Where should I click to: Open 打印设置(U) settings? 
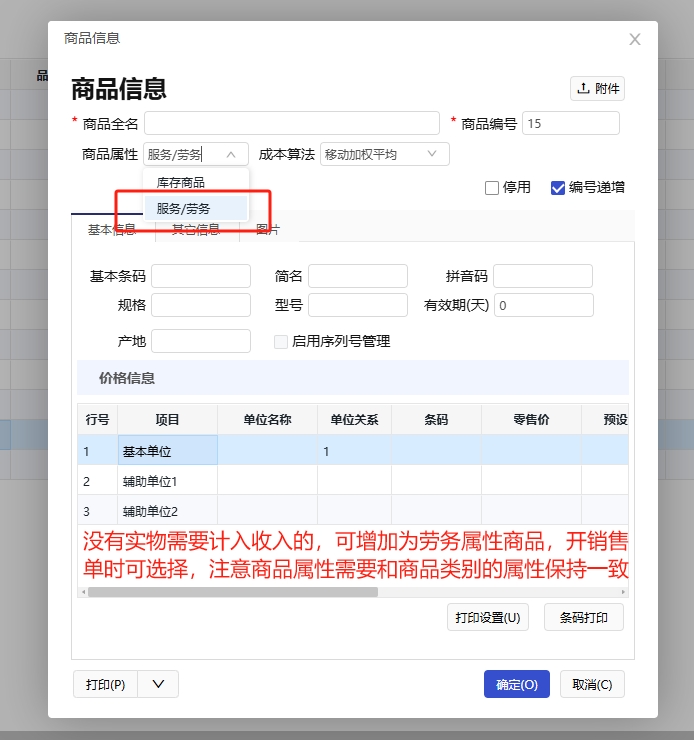[488, 617]
